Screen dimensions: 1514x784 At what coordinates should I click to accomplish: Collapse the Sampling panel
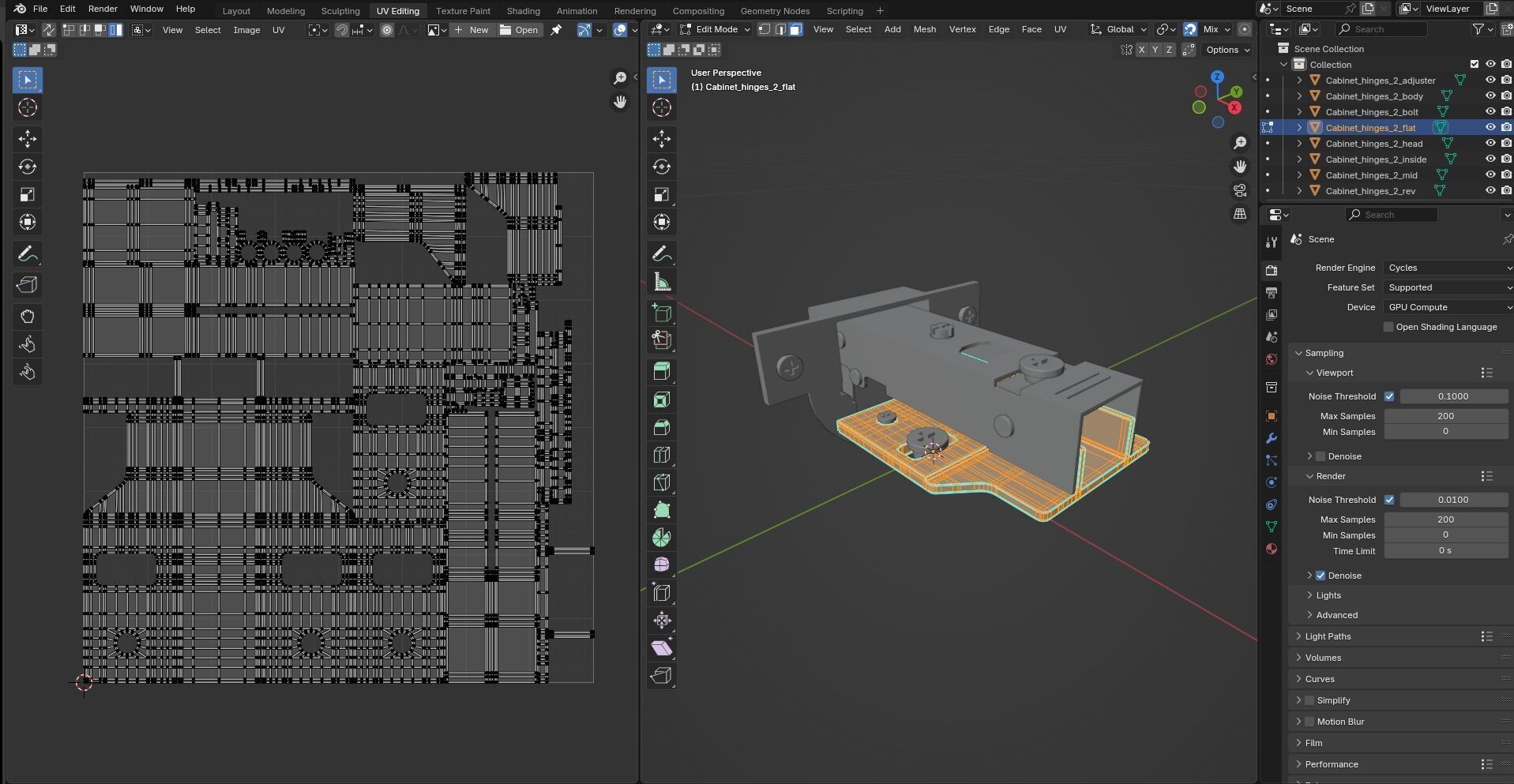(1324, 353)
